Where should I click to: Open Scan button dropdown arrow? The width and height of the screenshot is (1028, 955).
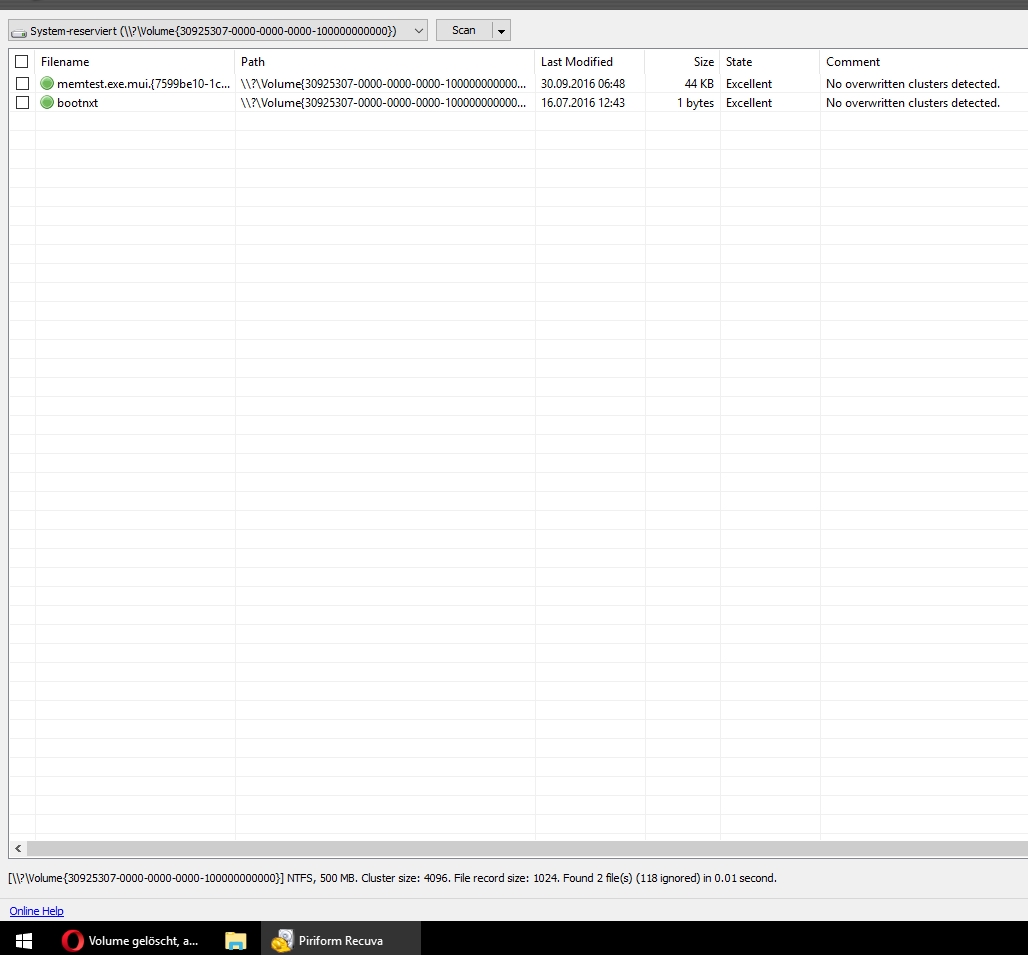point(501,30)
